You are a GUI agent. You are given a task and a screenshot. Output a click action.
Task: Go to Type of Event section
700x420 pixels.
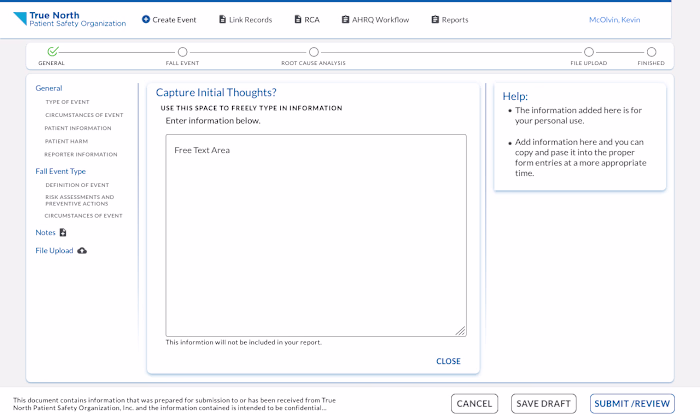[x=67, y=102]
